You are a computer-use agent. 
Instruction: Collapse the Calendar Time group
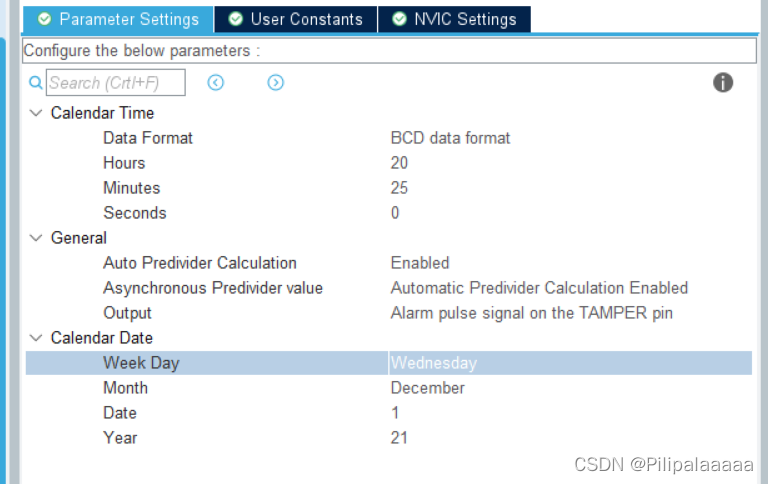click(36, 113)
